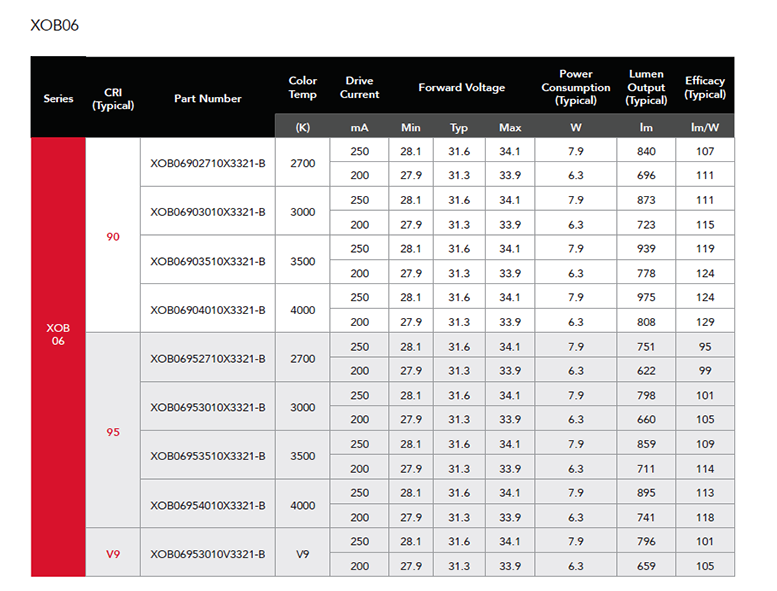Select the Color Temp header

pos(302,87)
